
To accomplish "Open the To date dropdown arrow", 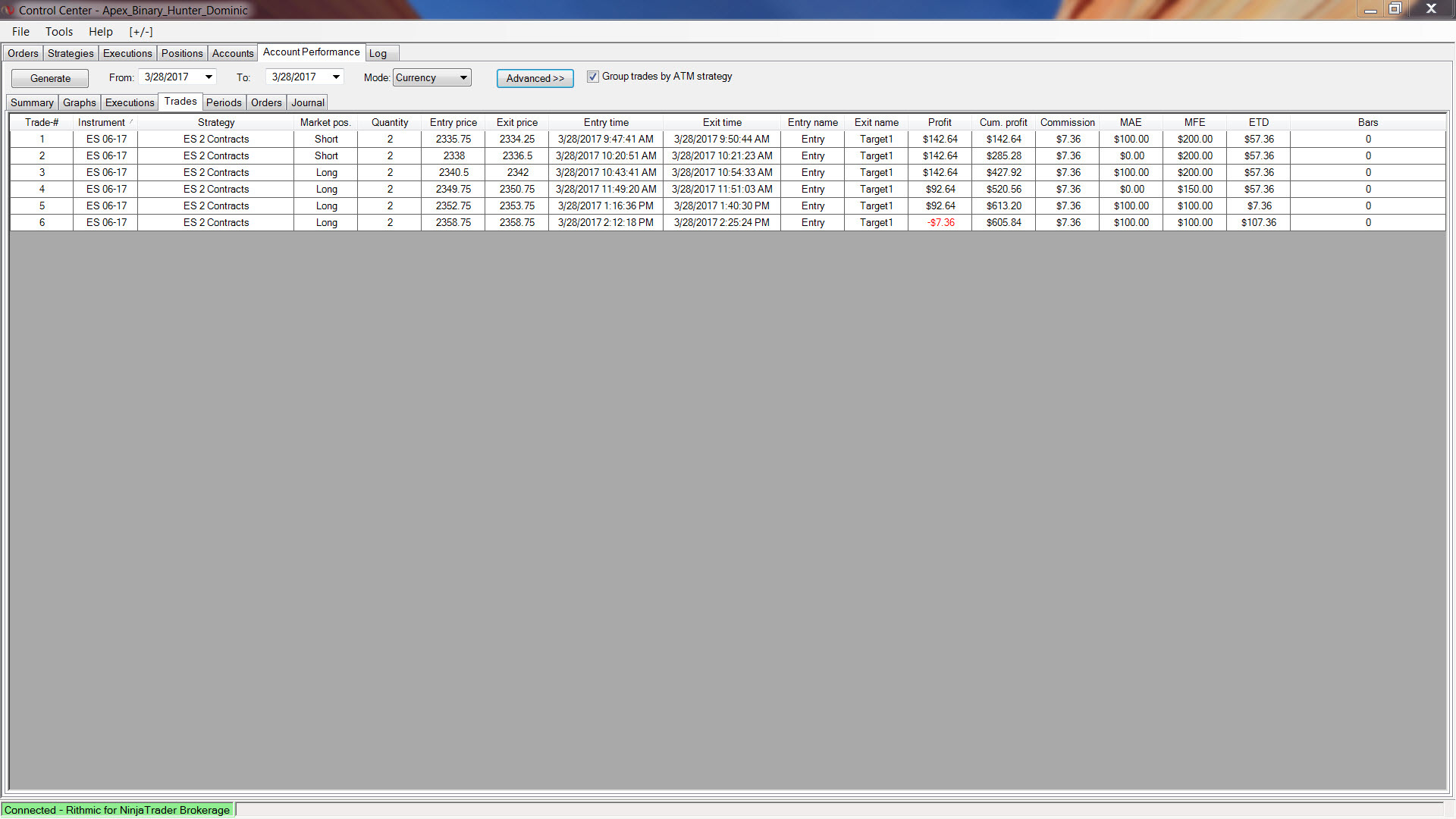I will tap(336, 77).
